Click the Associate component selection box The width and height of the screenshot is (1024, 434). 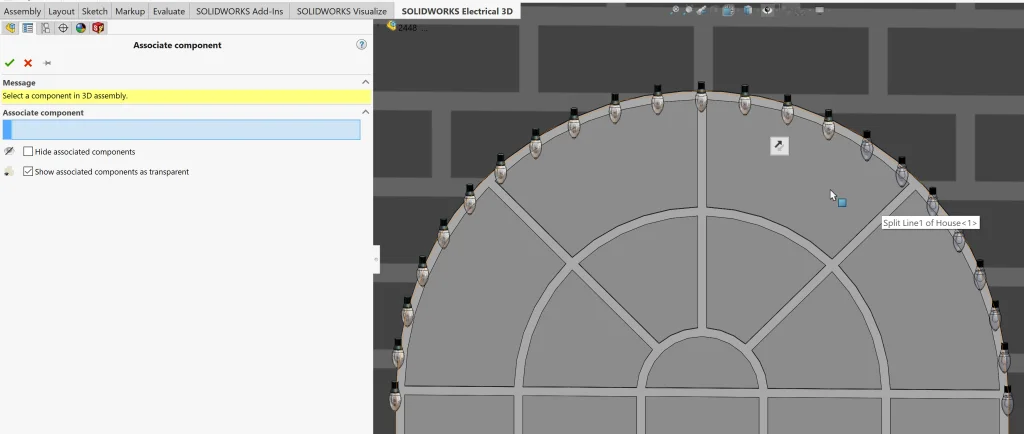click(x=182, y=130)
